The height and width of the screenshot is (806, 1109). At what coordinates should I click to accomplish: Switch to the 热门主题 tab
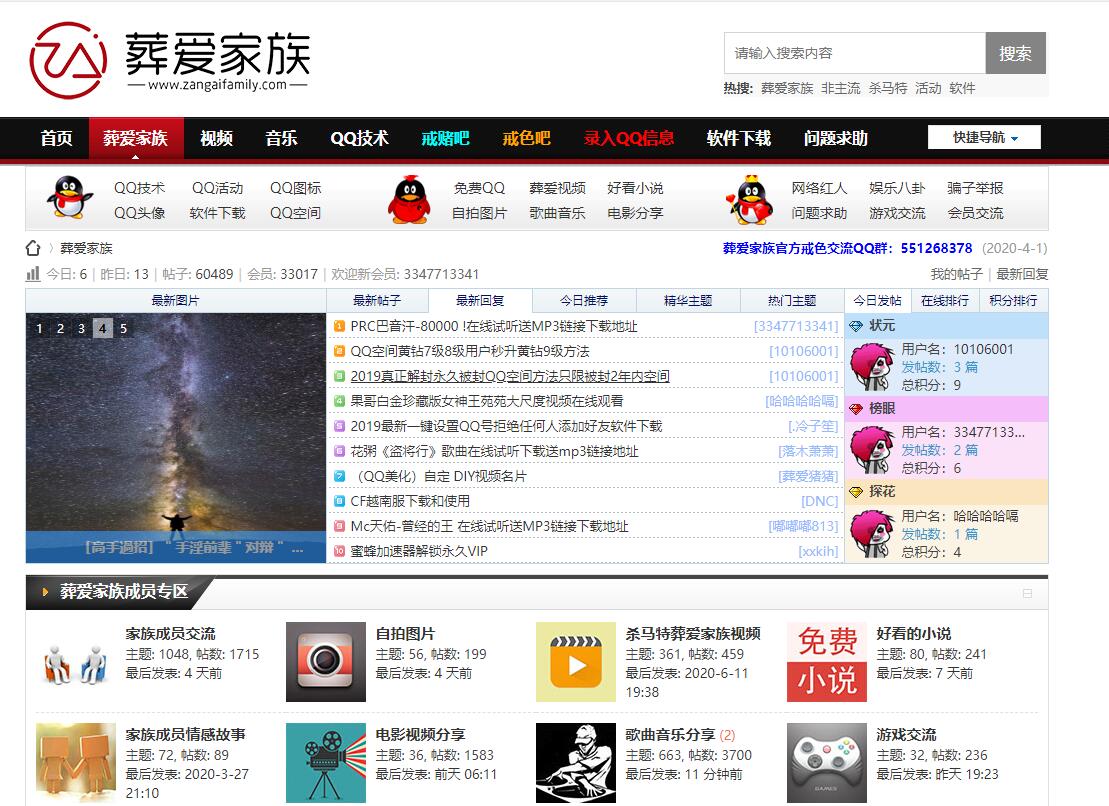(x=792, y=300)
